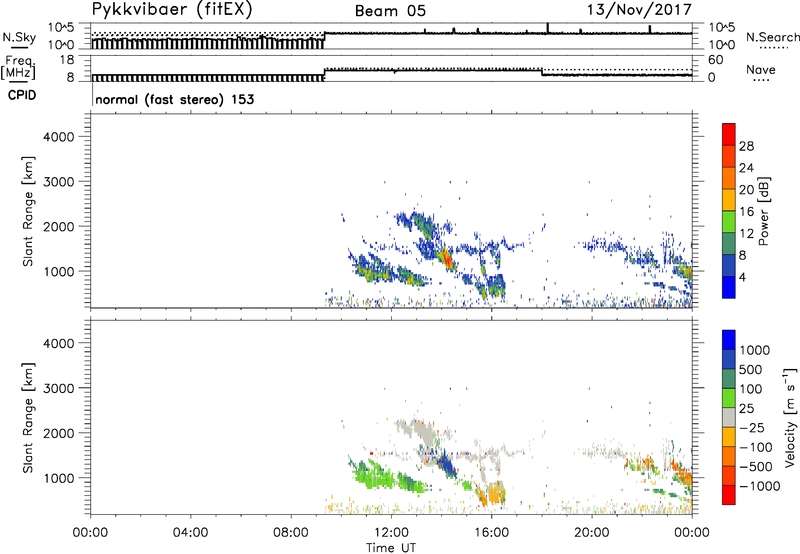Image resolution: width=800 pixels, height=554 pixels.
Task: Click the gray -25 to 25 velocity swatch
Action: pyautogui.click(x=729, y=417)
